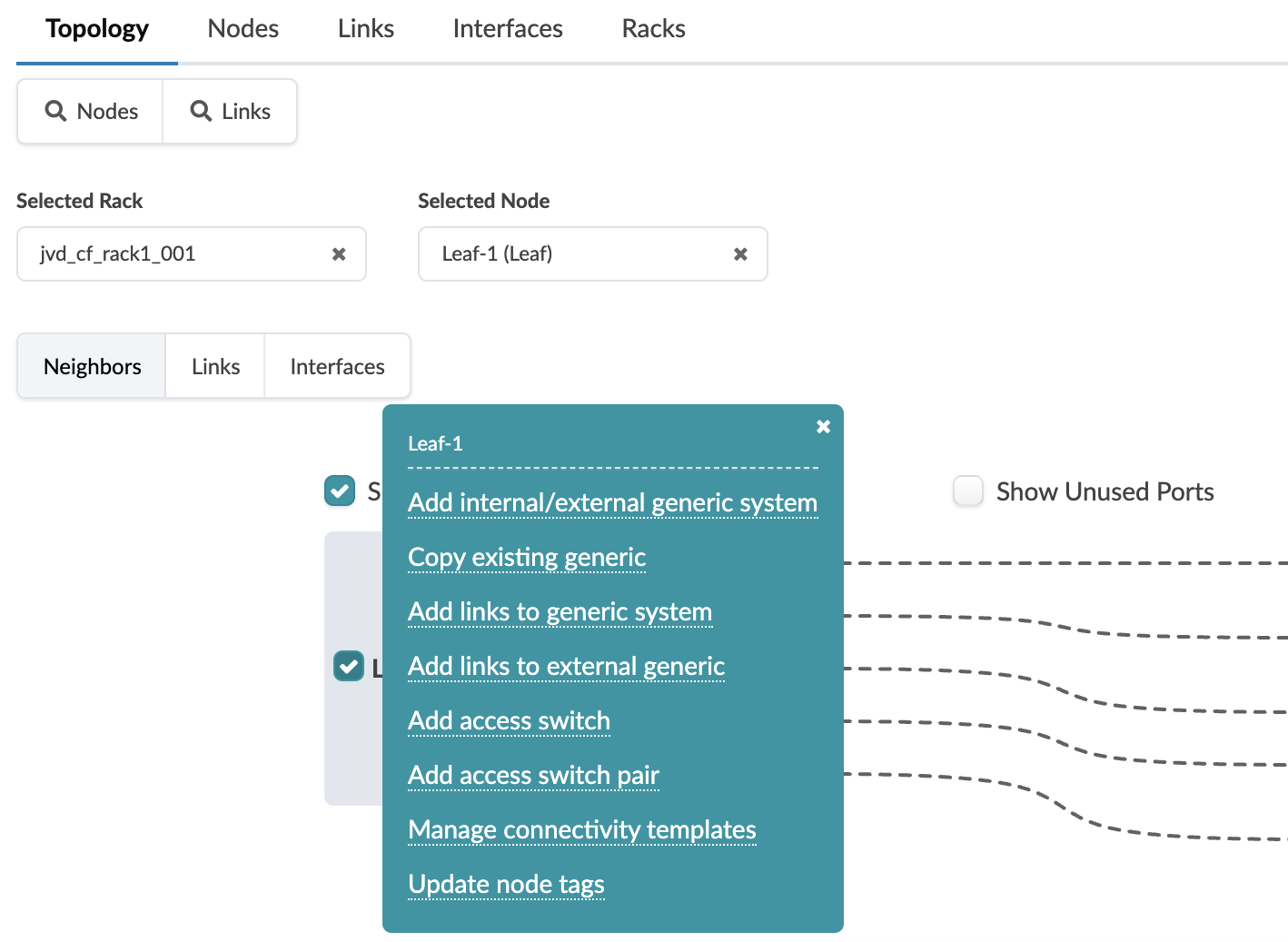Open Manage connectivity templates
The width and height of the screenshot is (1288, 942).
581,829
